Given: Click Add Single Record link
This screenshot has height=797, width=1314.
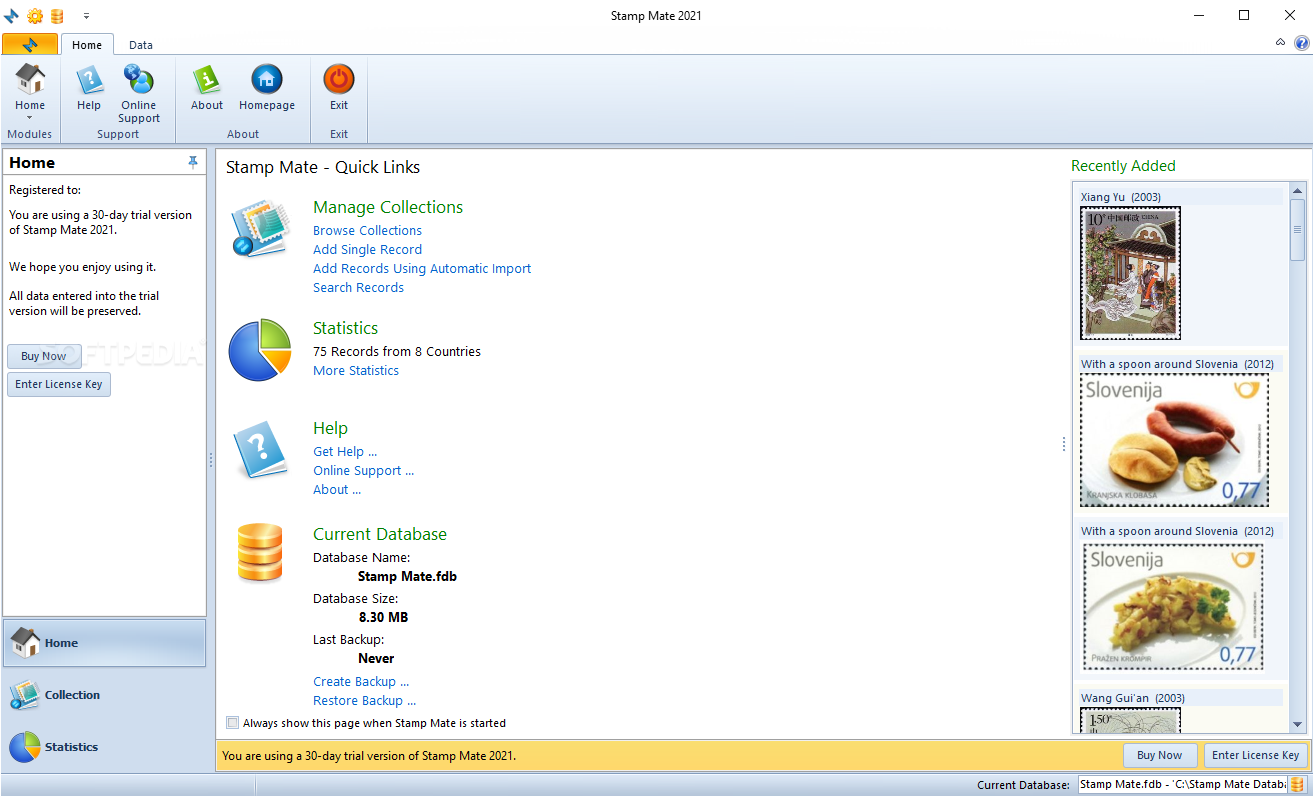Looking at the screenshot, I should click(x=367, y=249).
